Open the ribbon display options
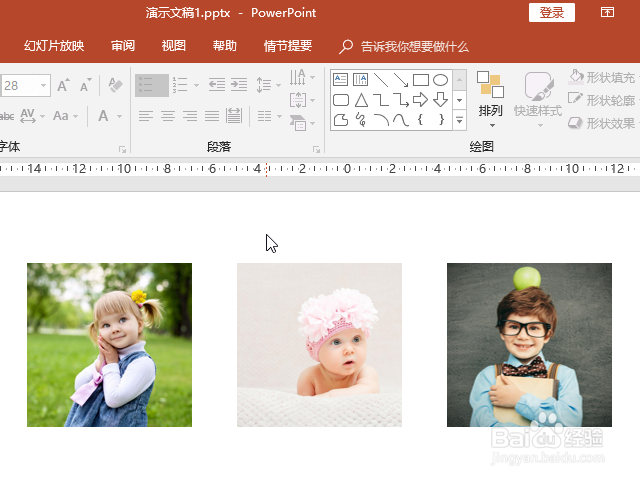Viewport: 640px width, 480px height. (607, 12)
